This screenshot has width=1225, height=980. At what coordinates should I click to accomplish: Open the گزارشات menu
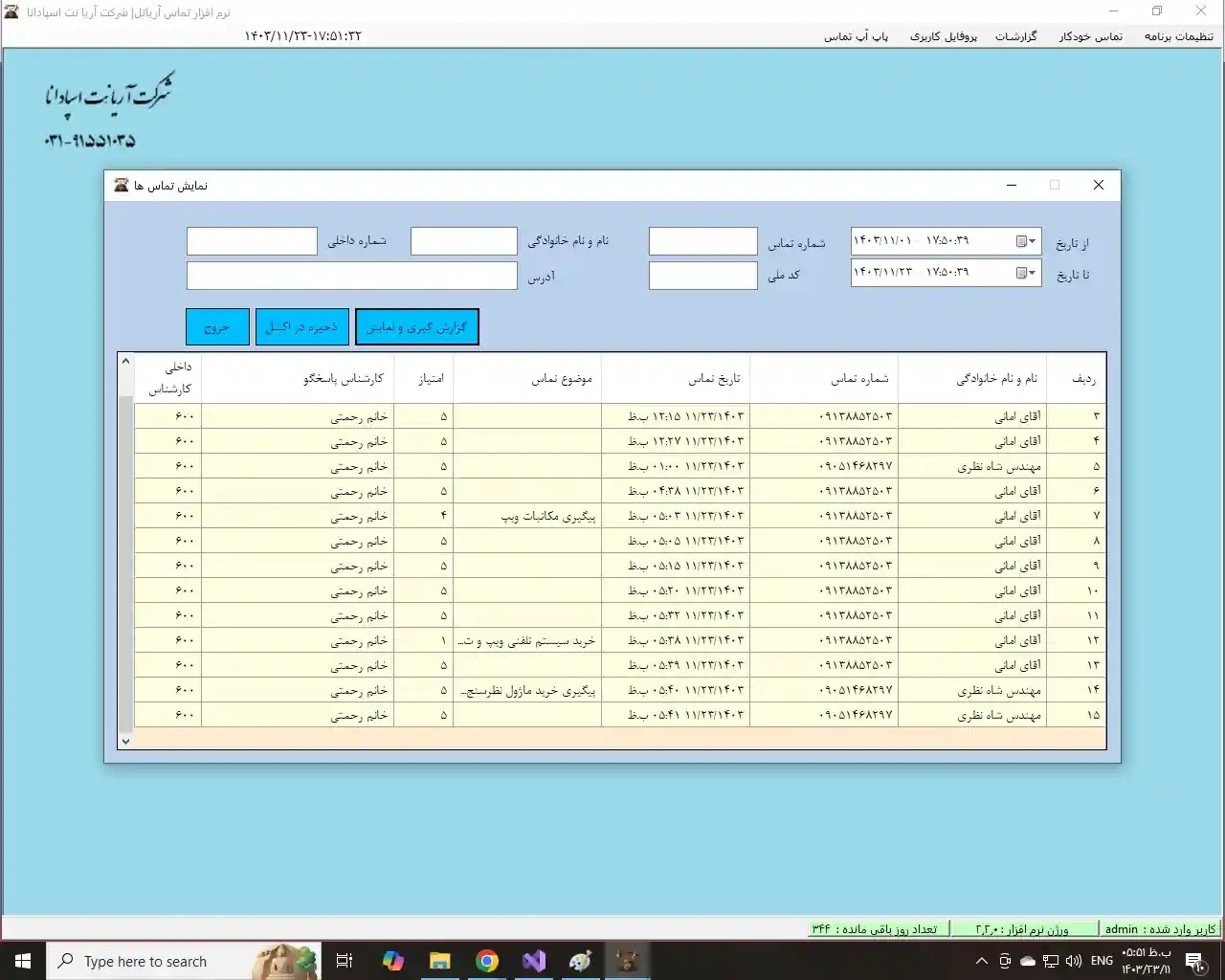[1015, 36]
